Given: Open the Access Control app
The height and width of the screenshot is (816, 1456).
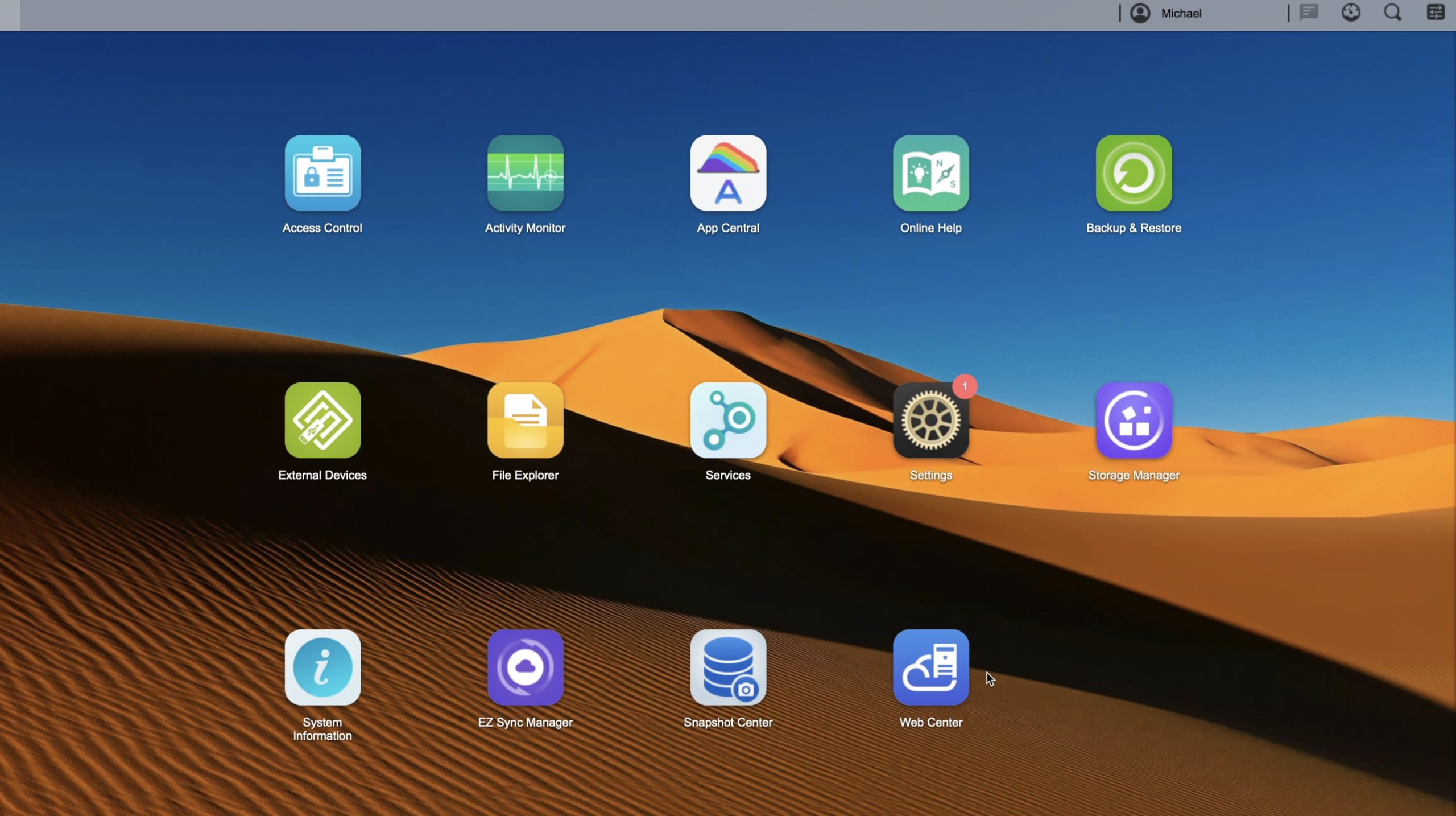Looking at the screenshot, I should 322,173.
